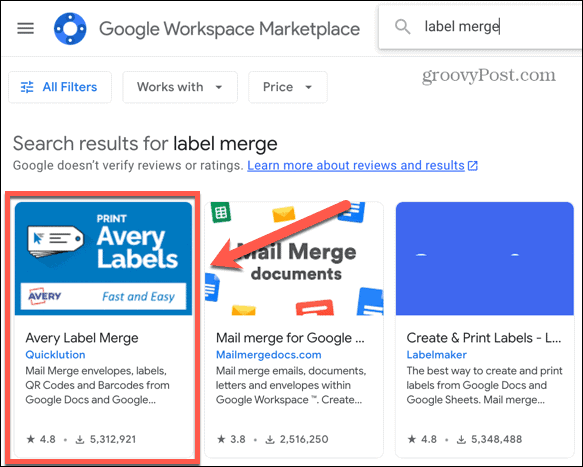The width and height of the screenshot is (583, 467).
Task: Open the Mail merge for Google title
Action: [290, 338]
